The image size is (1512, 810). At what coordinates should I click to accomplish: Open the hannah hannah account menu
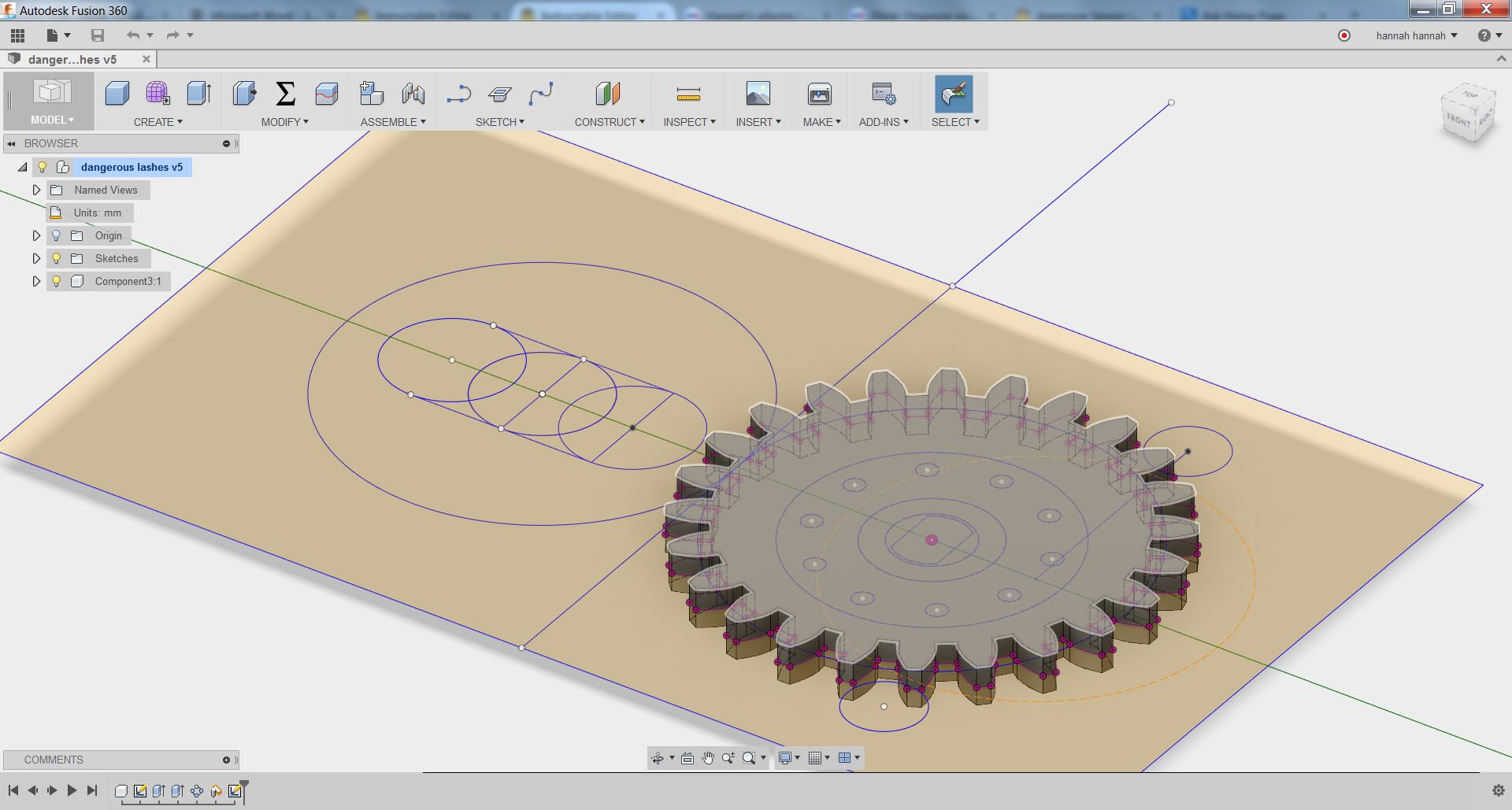(x=1416, y=35)
